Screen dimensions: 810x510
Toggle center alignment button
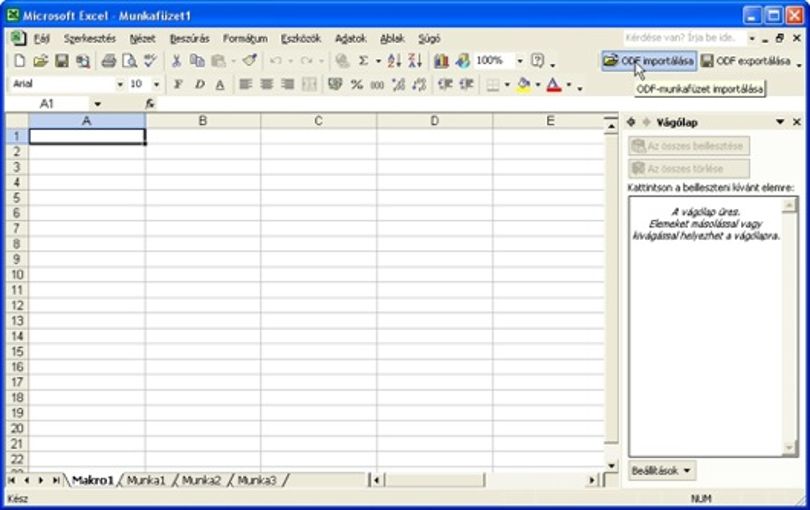[267, 84]
